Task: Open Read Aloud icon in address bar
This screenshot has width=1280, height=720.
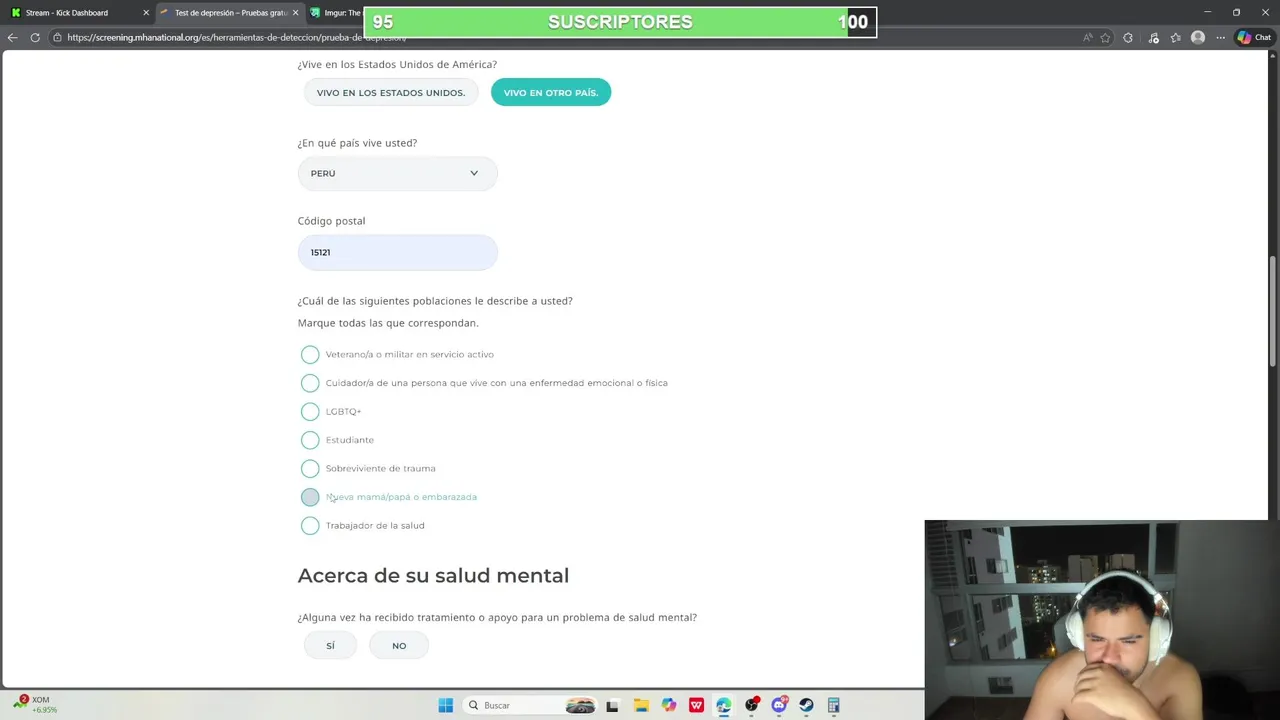Action: point(1088,37)
